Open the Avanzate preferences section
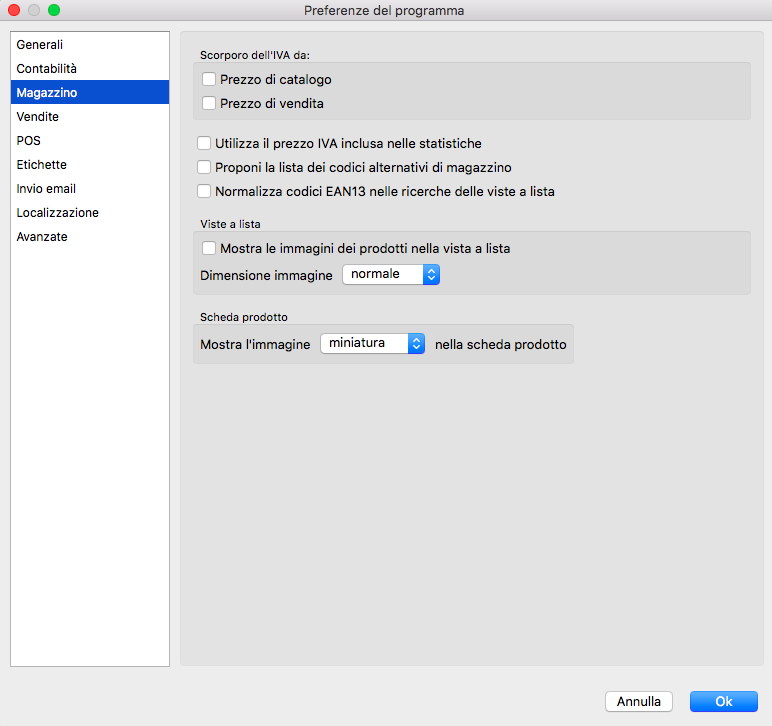 click(42, 237)
